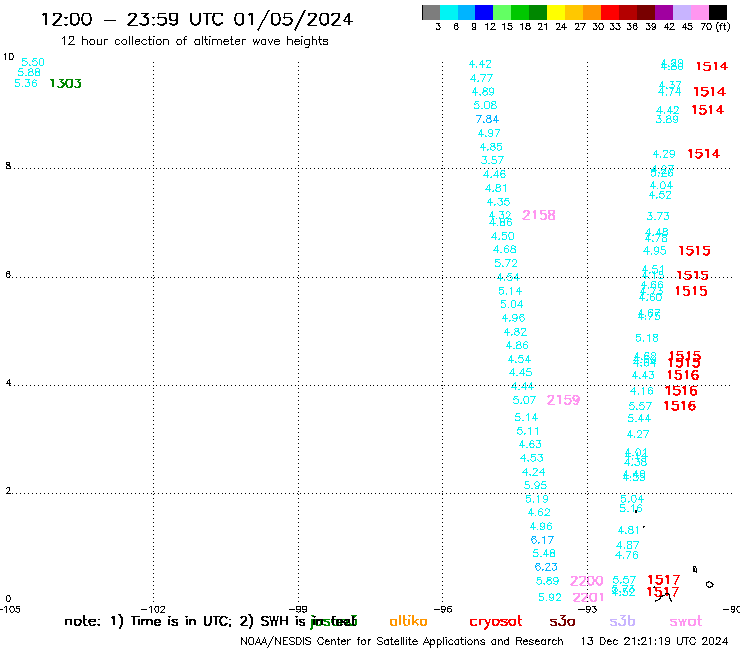
Task: Select the cyan 6 ft legend swatch
Action: pyautogui.click(x=449, y=12)
